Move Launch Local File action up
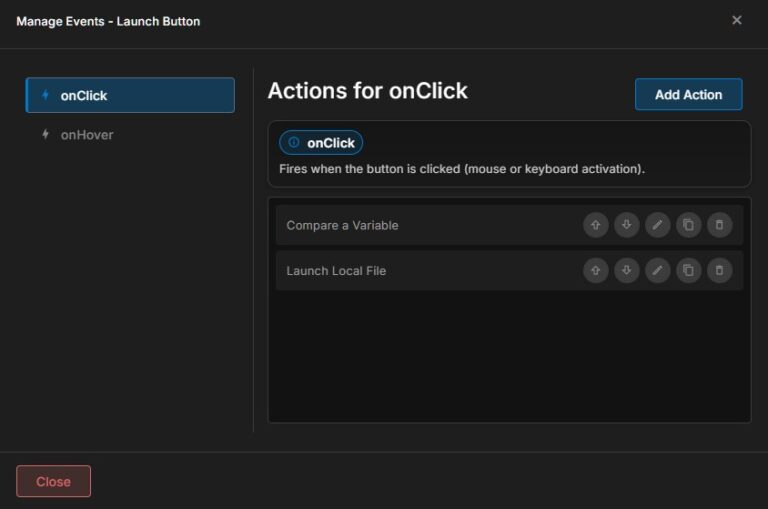The width and height of the screenshot is (768, 509). [596, 270]
